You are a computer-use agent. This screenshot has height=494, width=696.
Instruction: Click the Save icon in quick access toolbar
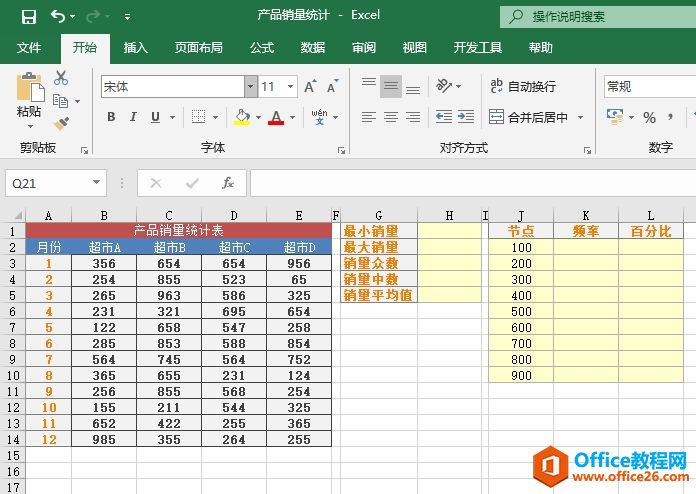(x=29, y=17)
